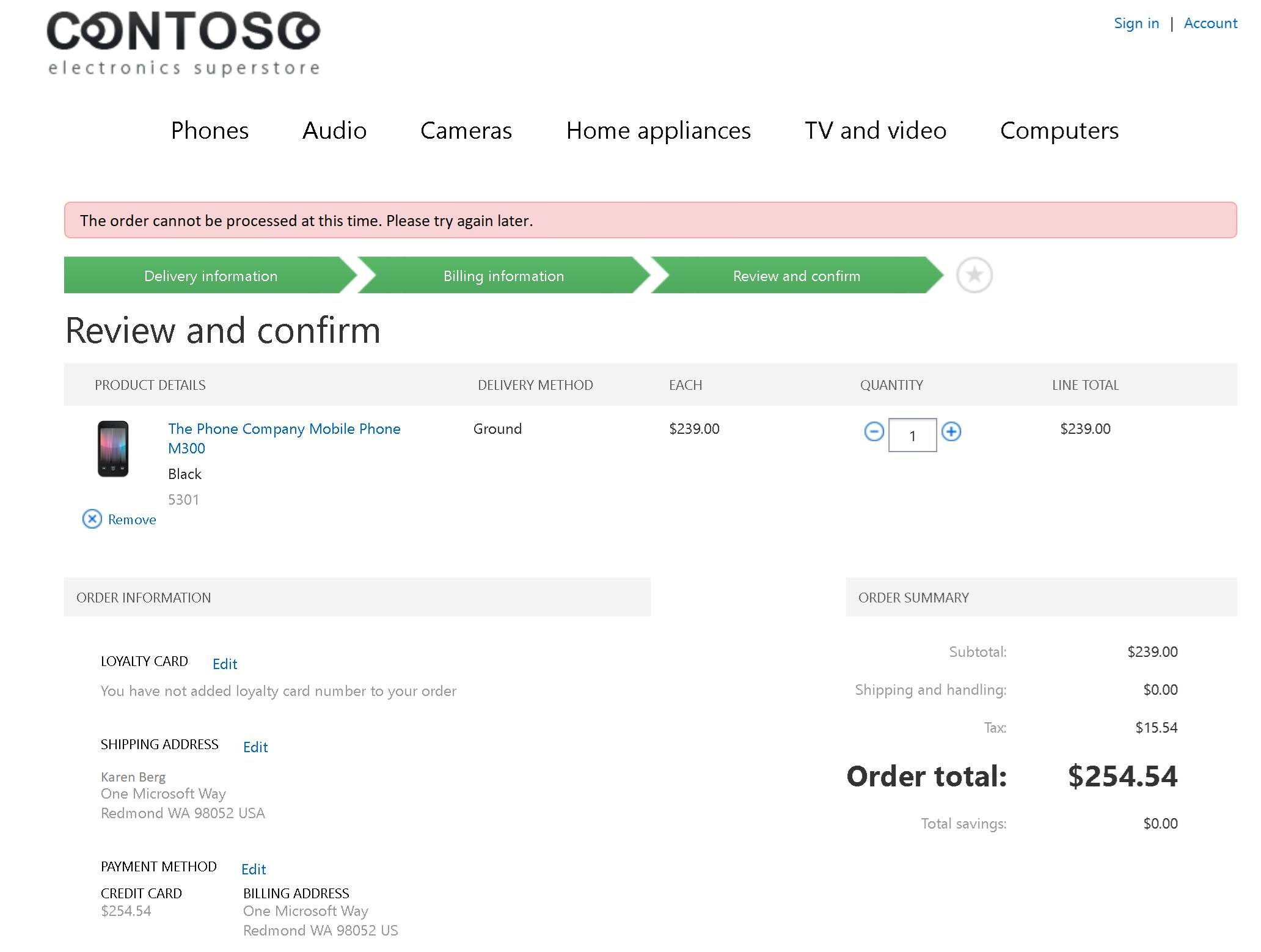This screenshot has width=1261, height=952.
Task: Edit the payment method information
Action: [253, 866]
